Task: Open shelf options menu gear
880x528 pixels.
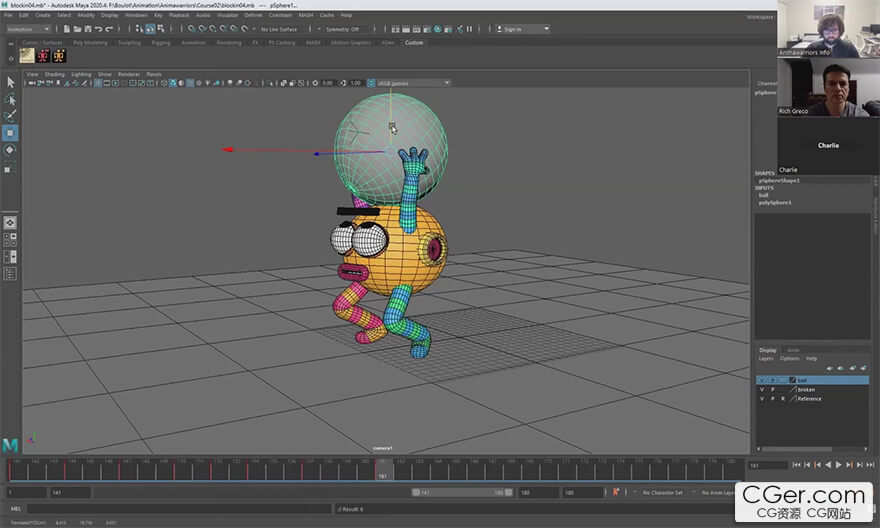Action: tap(11, 58)
